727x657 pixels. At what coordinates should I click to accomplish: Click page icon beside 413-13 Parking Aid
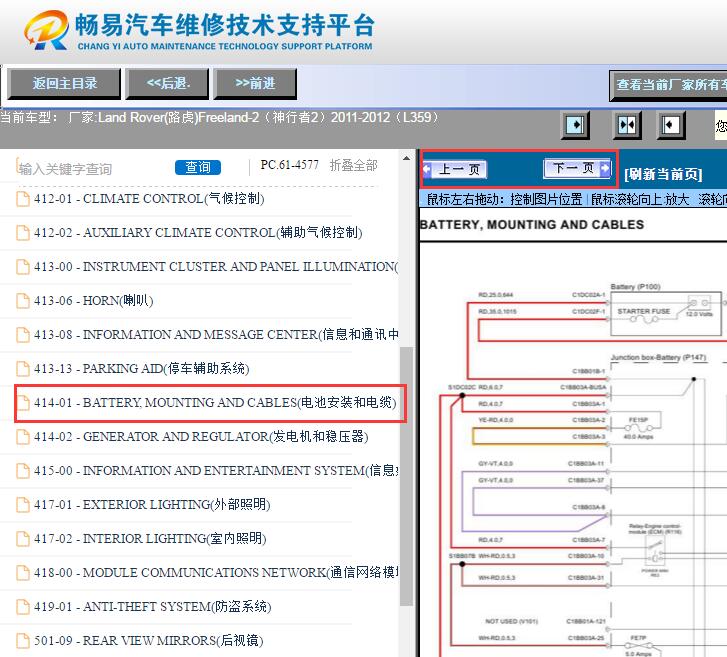23,369
